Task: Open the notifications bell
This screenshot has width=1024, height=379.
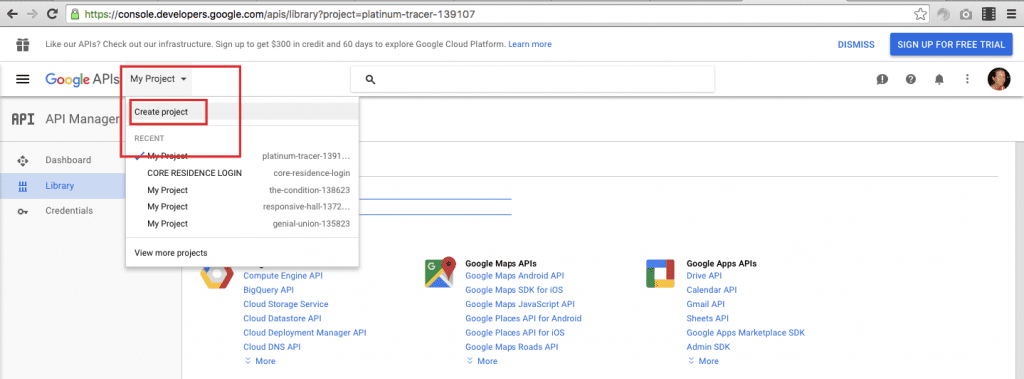Action: [939, 79]
